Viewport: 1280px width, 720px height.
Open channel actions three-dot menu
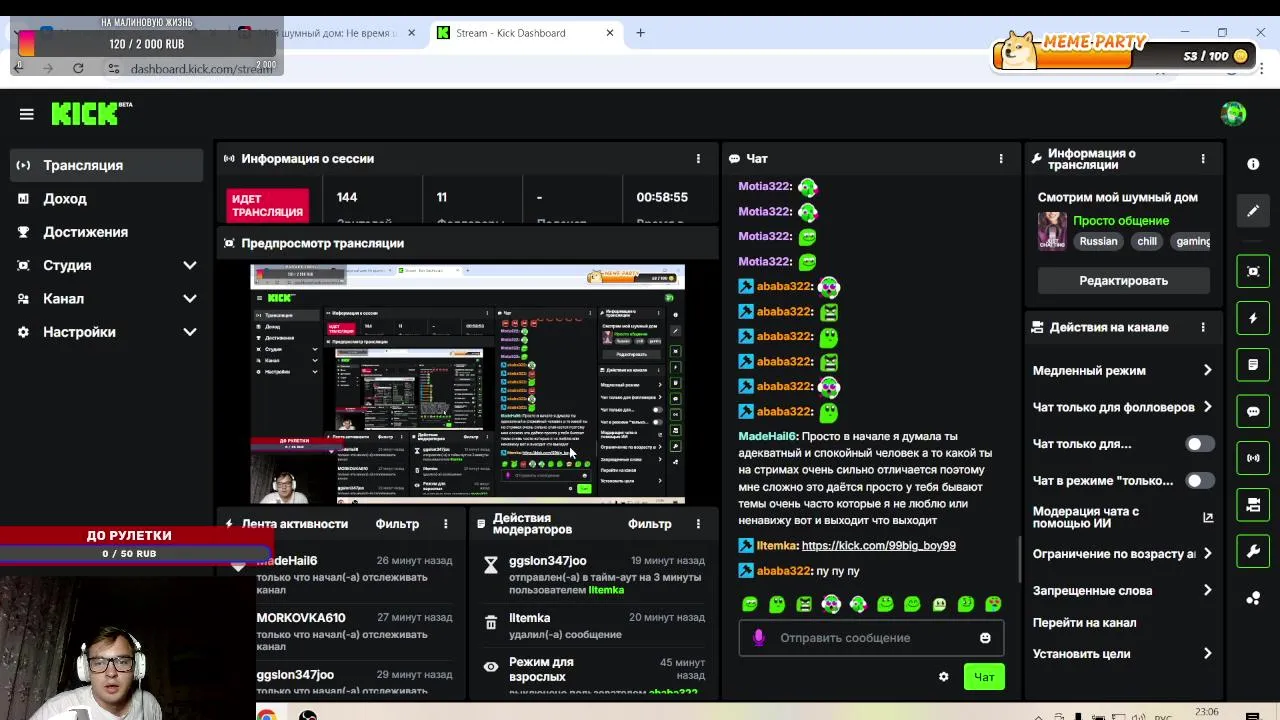[1203, 327]
